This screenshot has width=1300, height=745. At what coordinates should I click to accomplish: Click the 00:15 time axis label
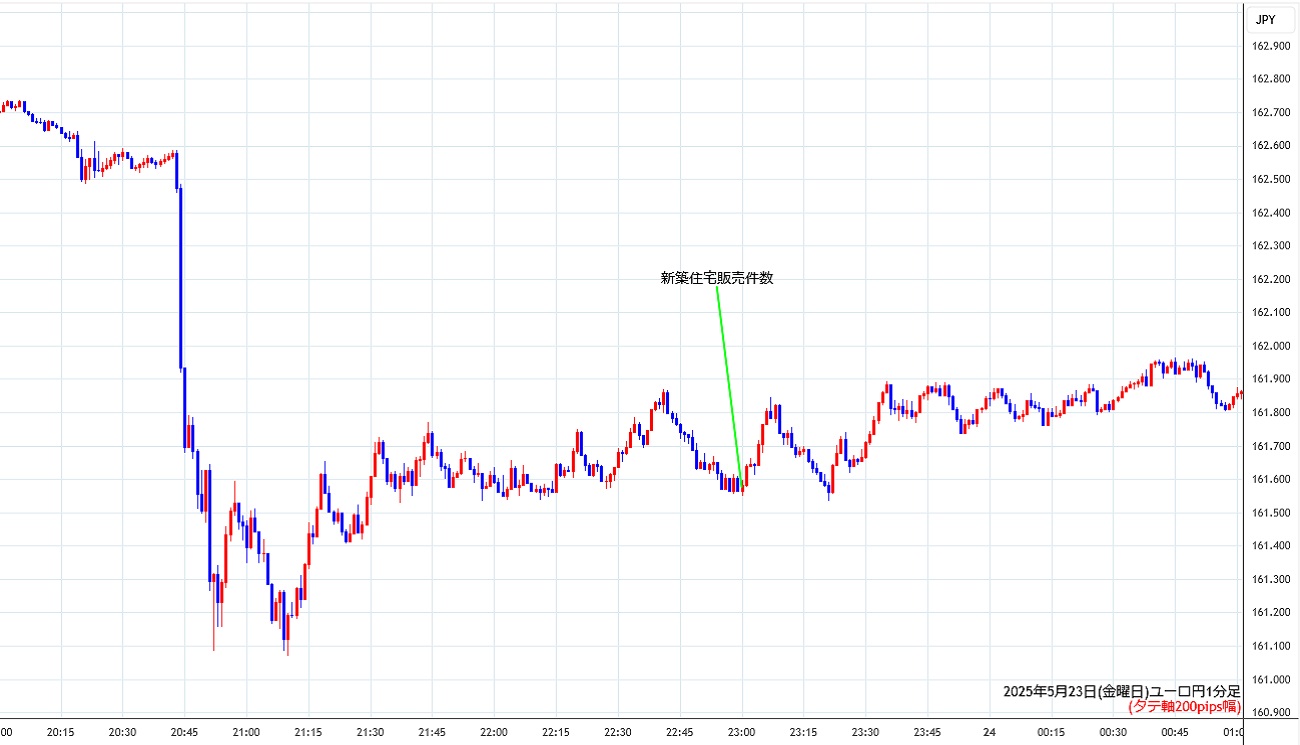[x=1052, y=732]
